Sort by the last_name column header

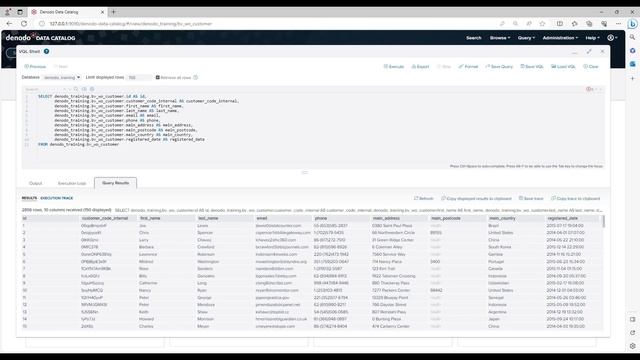pos(225,218)
